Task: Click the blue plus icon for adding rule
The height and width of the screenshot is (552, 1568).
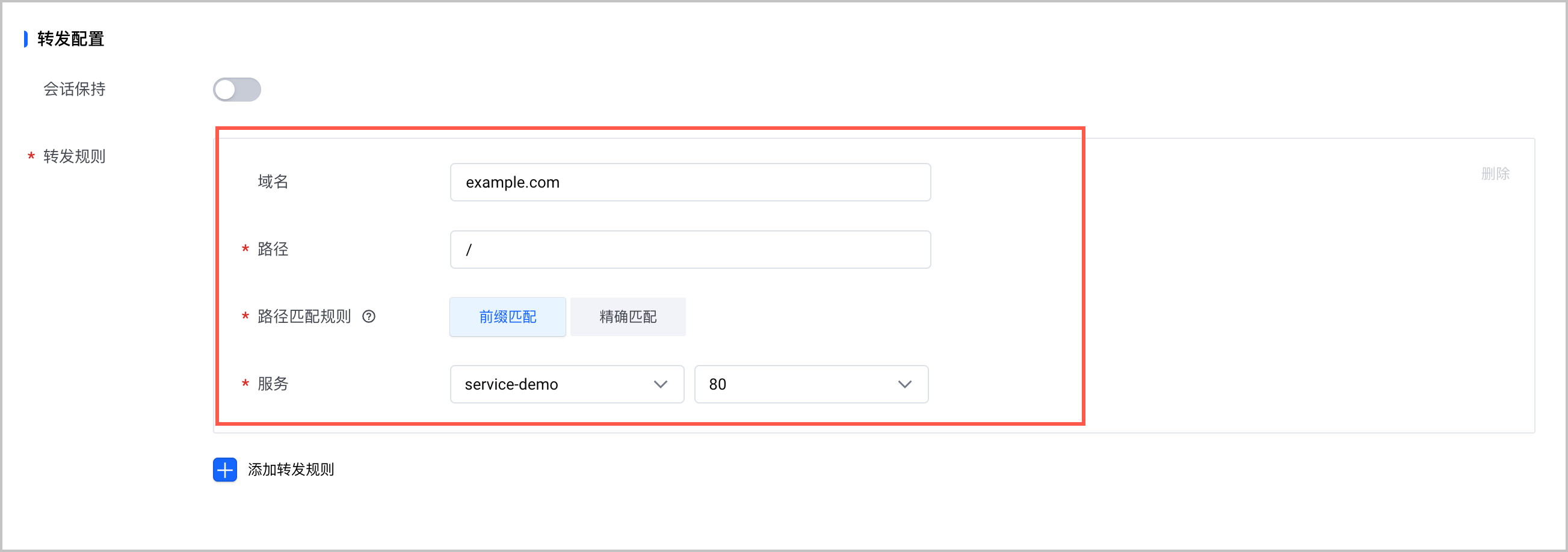Action: [x=224, y=469]
